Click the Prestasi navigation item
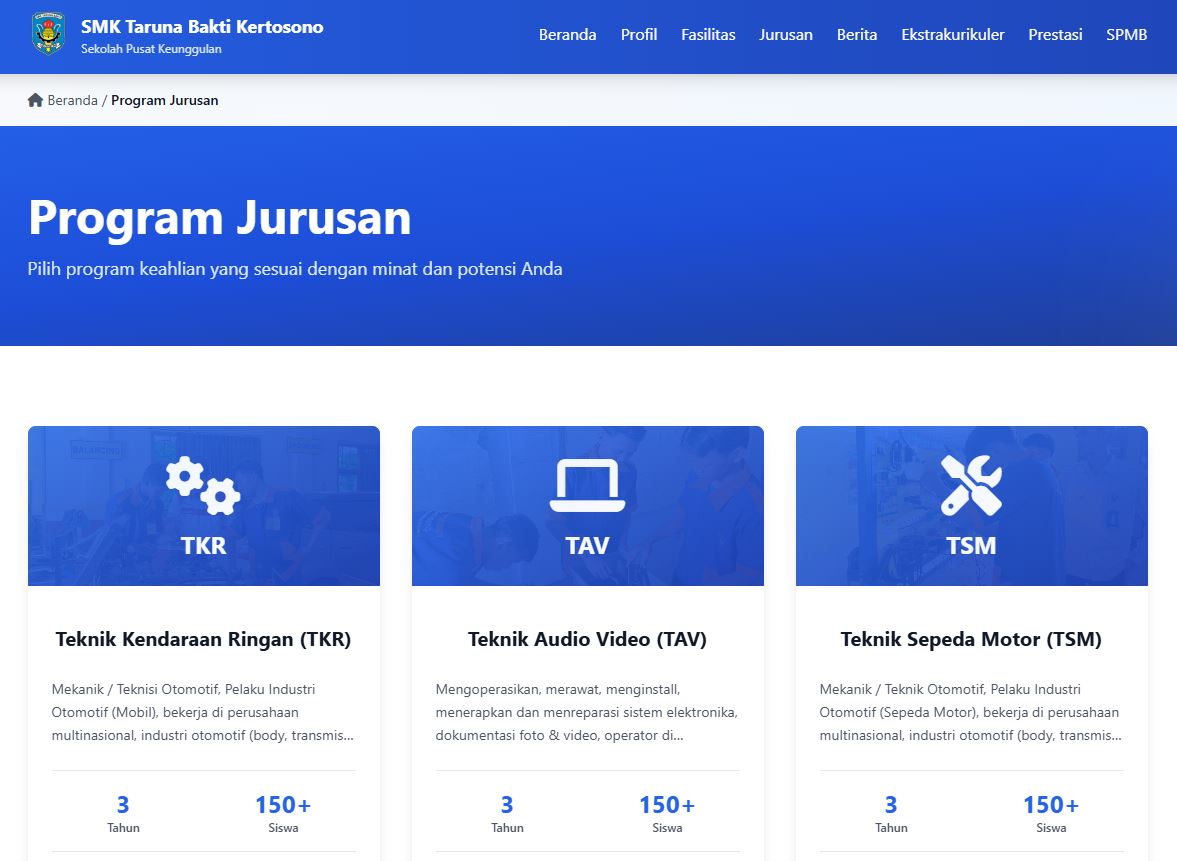1177x861 pixels. tap(1055, 34)
